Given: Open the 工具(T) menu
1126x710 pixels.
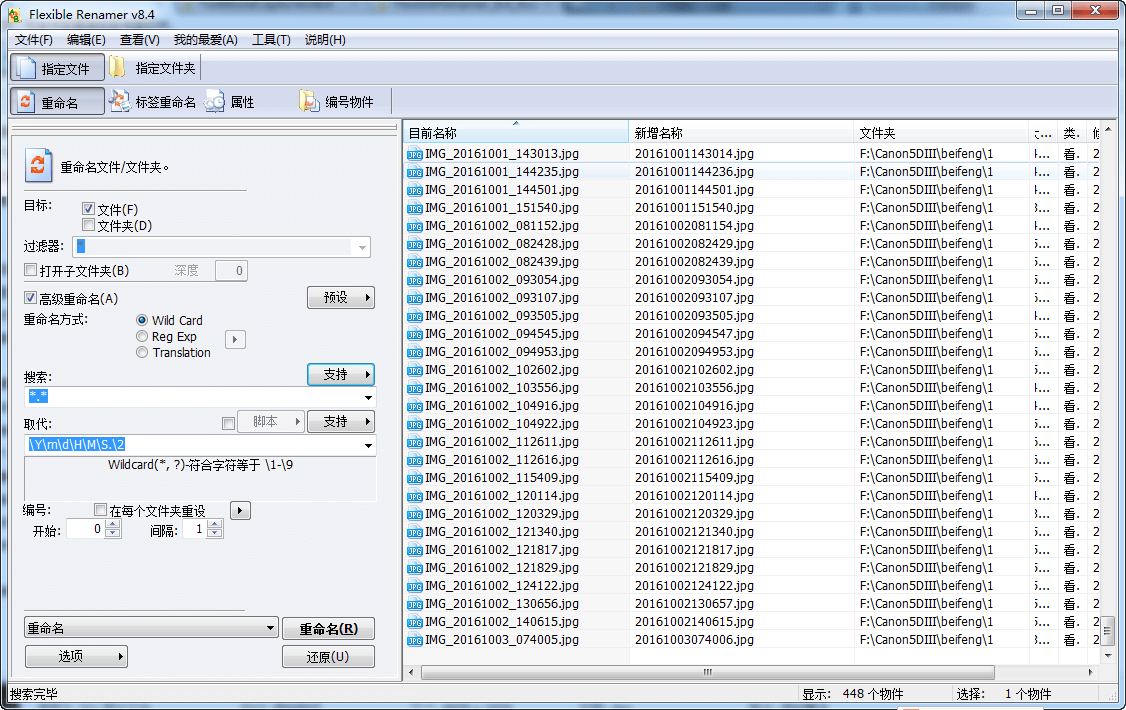Looking at the screenshot, I should tap(271, 40).
